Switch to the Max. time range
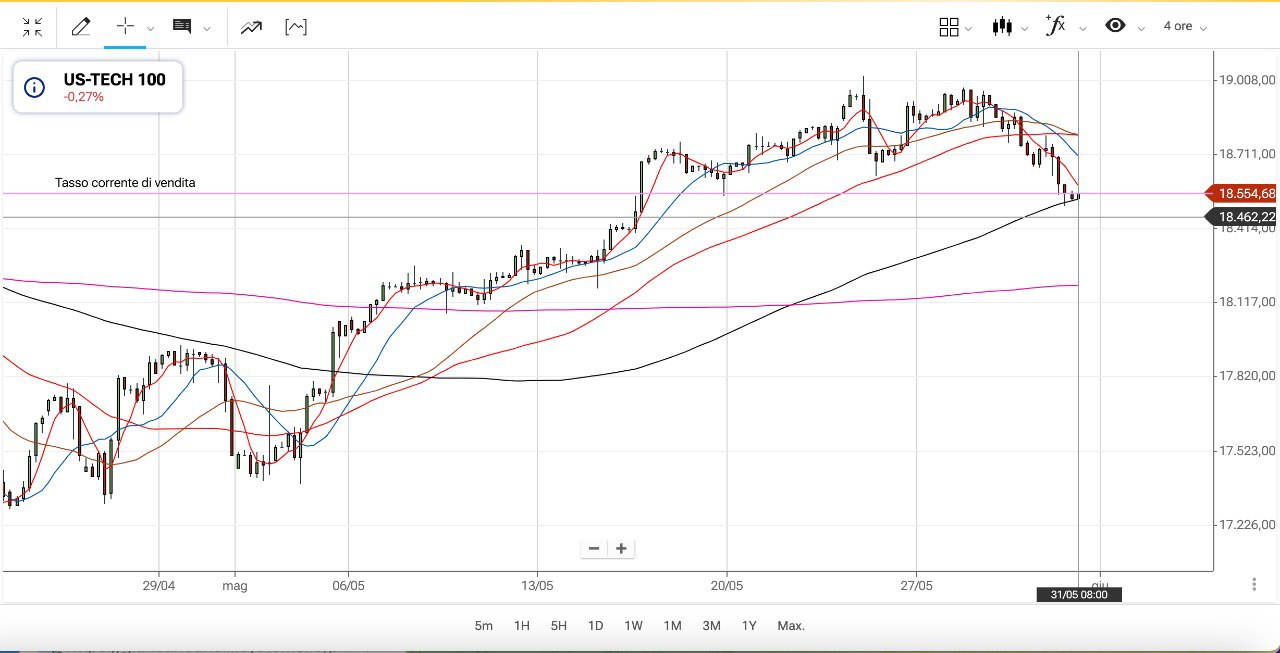 pyautogui.click(x=790, y=626)
